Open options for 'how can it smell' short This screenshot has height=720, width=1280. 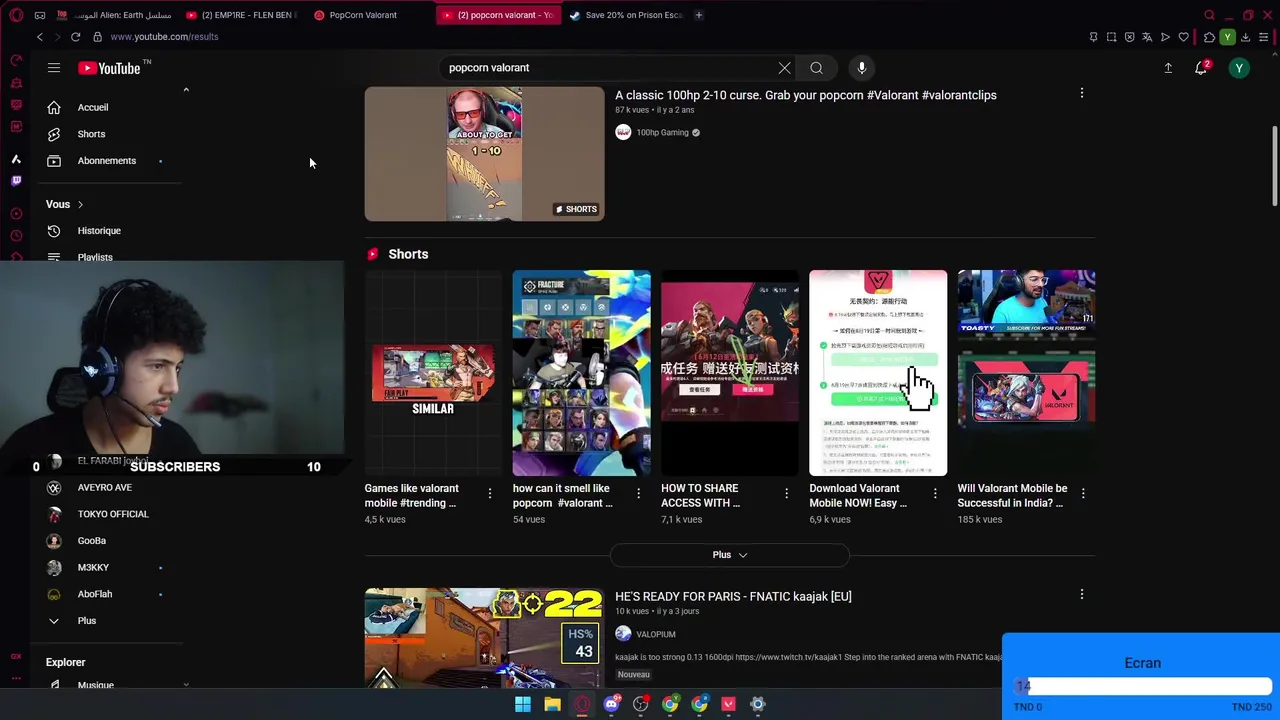click(638, 493)
